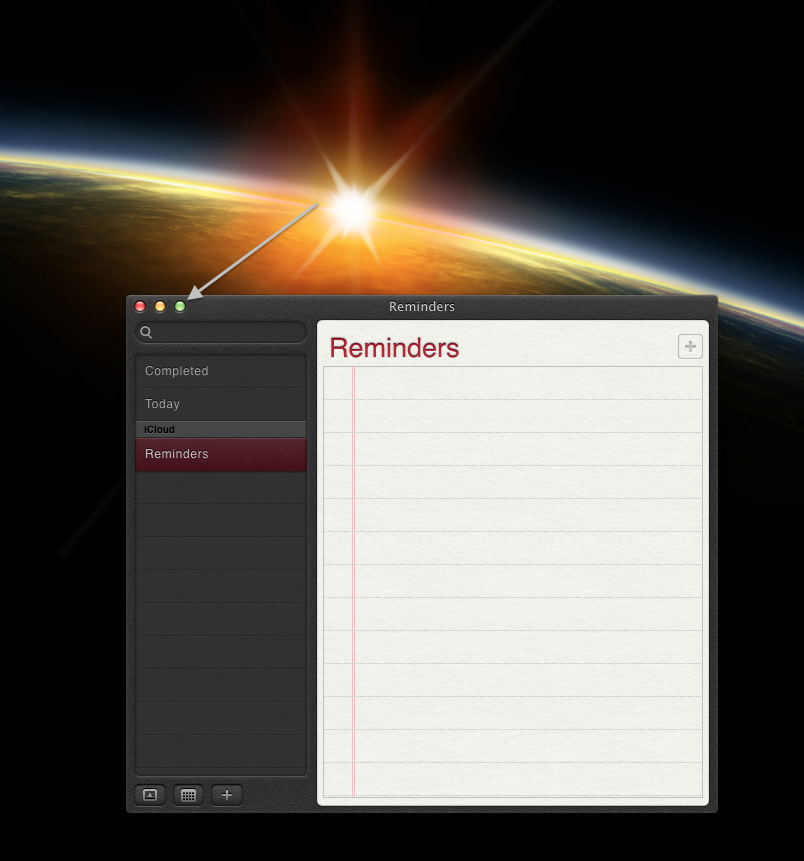Click the new reminder plus button

click(690, 346)
